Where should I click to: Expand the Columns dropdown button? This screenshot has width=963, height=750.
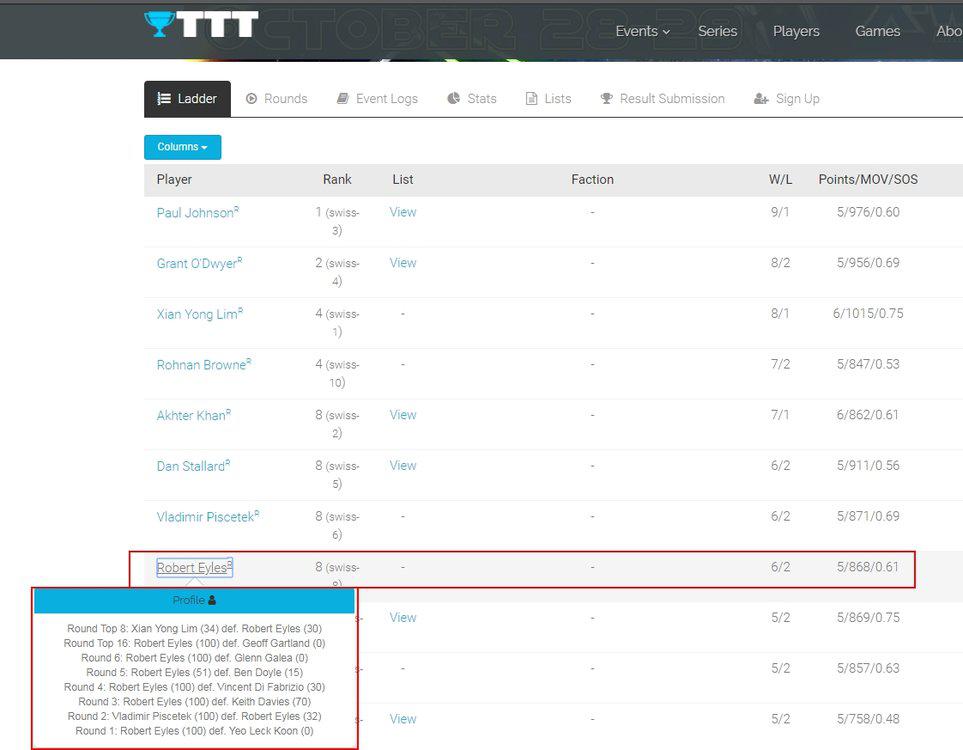pos(182,147)
